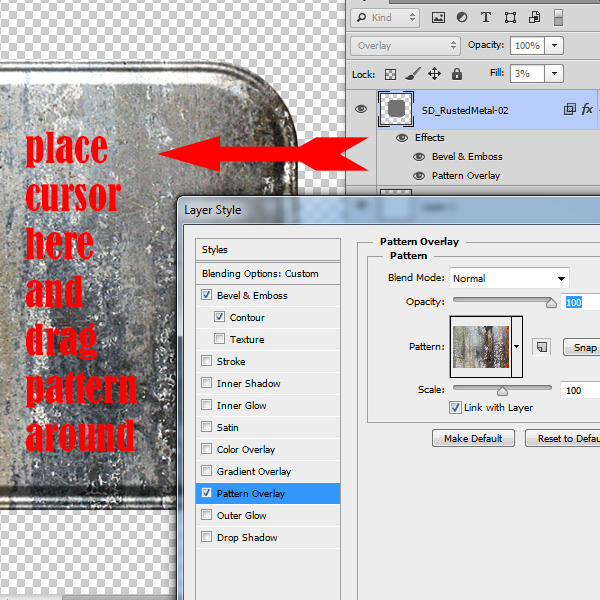Image resolution: width=600 pixels, height=600 pixels.
Task: Open the Kind filter dropdown
Action: pyautogui.click(x=385, y=18)
